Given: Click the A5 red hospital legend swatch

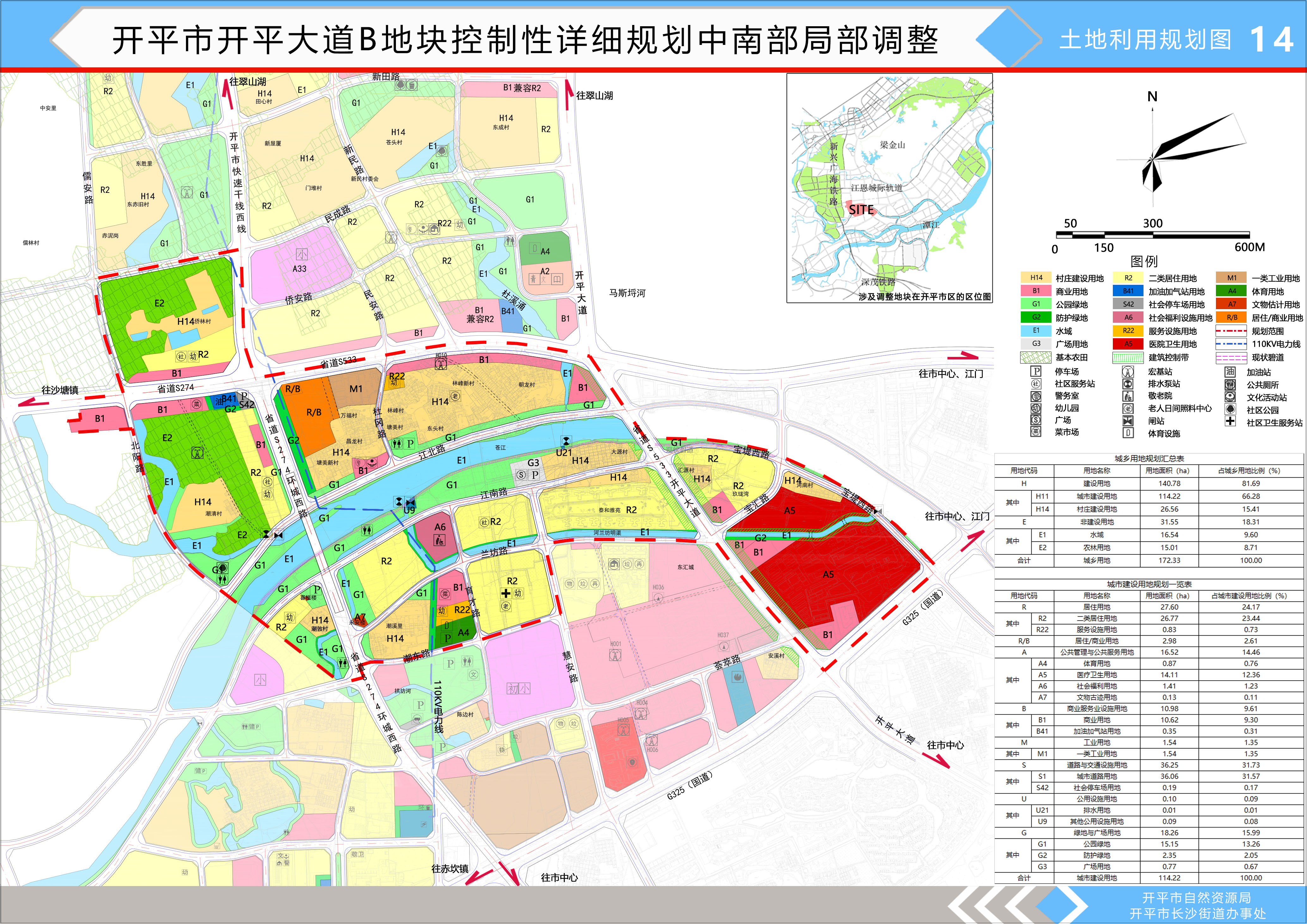Looking at the screenshot, I should click(1128, 344).
